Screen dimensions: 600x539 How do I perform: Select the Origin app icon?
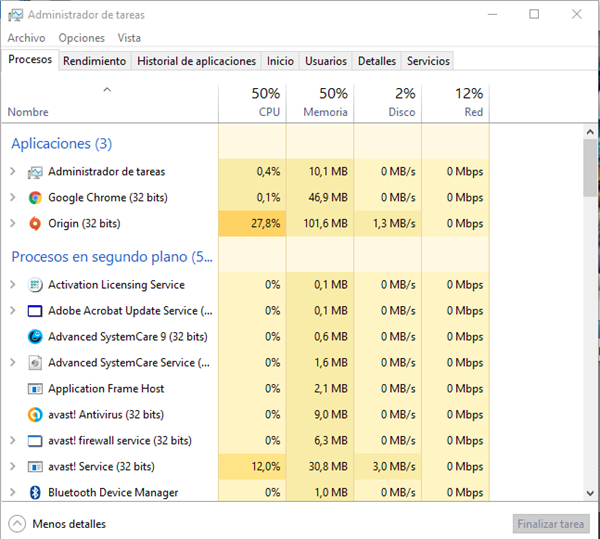(35, 224)
